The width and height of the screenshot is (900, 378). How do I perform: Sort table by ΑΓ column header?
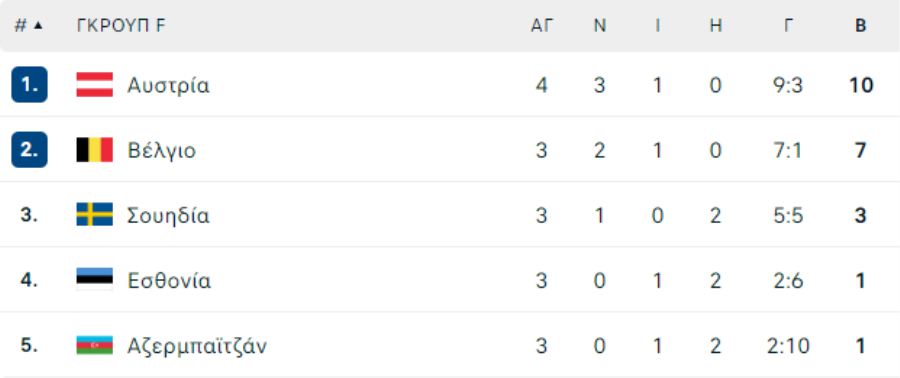point(541,26)
